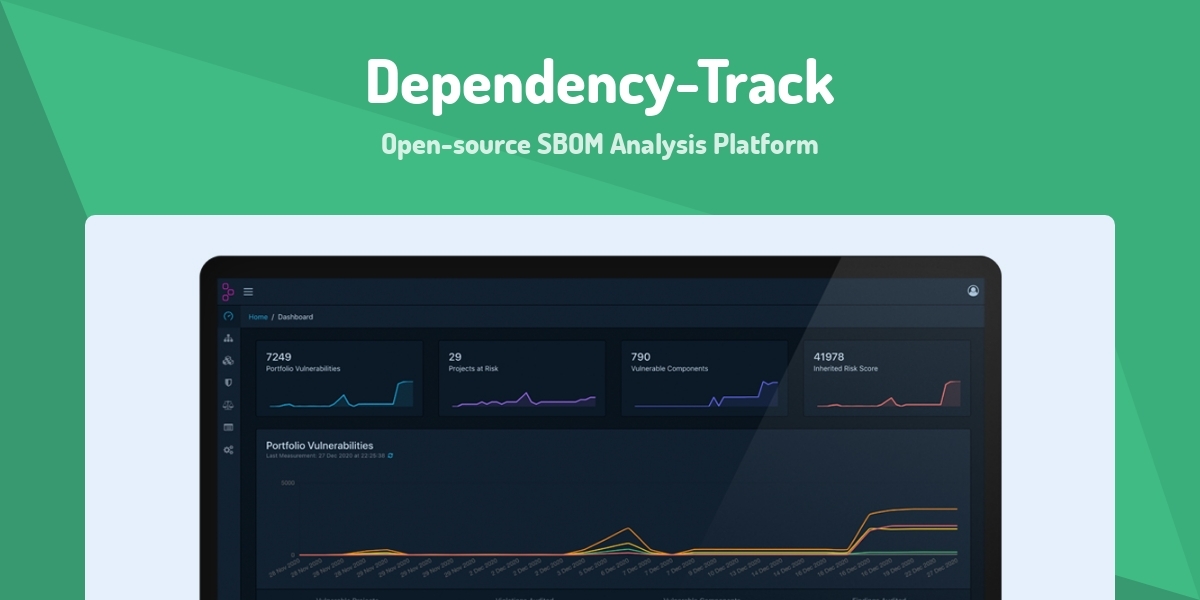This screenshot has height=600, width=1200.
Task: Select the 7249 Portfolio Vulnerabilities card
Action: coord(340,378)
